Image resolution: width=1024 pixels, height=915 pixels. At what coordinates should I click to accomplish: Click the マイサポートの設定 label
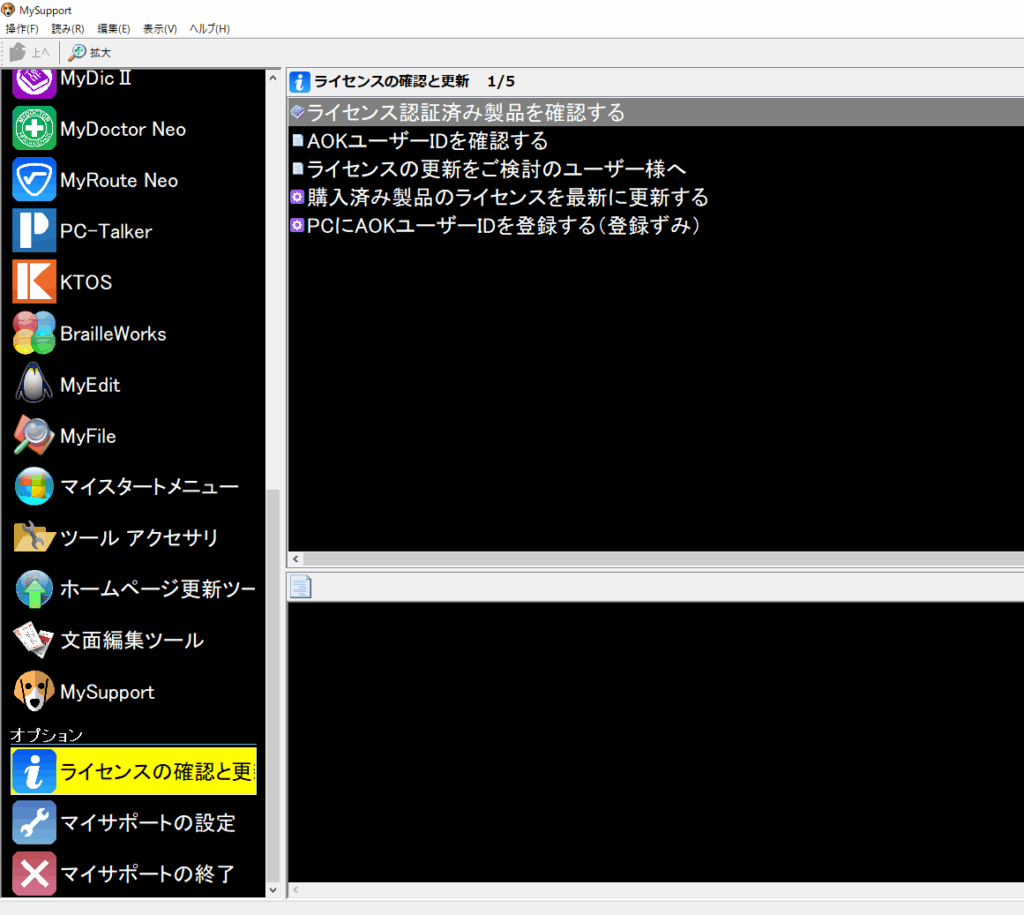point(148,822)
